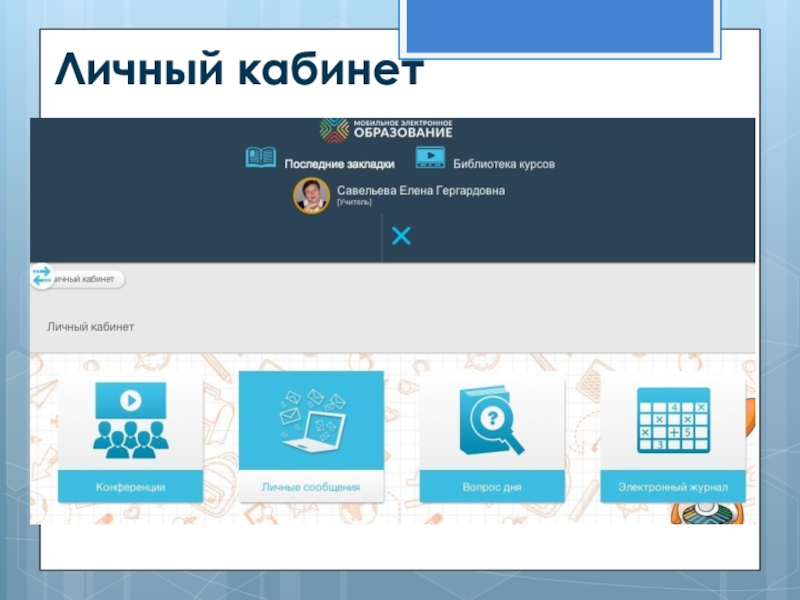Click the Конференции label button
Screen dimensions: 800x600
tap(131, 487)
